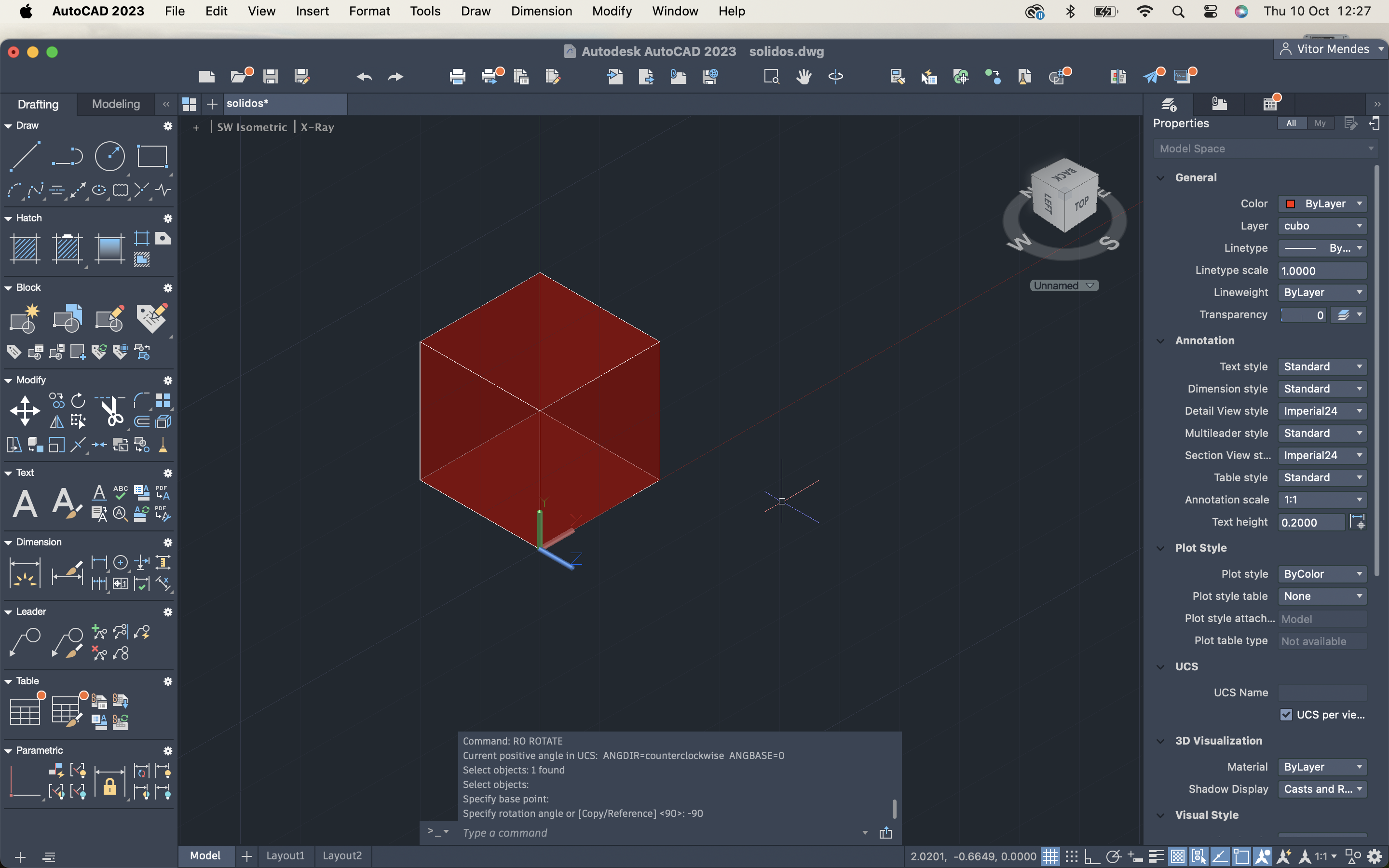Select the All layers filter toggle

coord(1291,123)
